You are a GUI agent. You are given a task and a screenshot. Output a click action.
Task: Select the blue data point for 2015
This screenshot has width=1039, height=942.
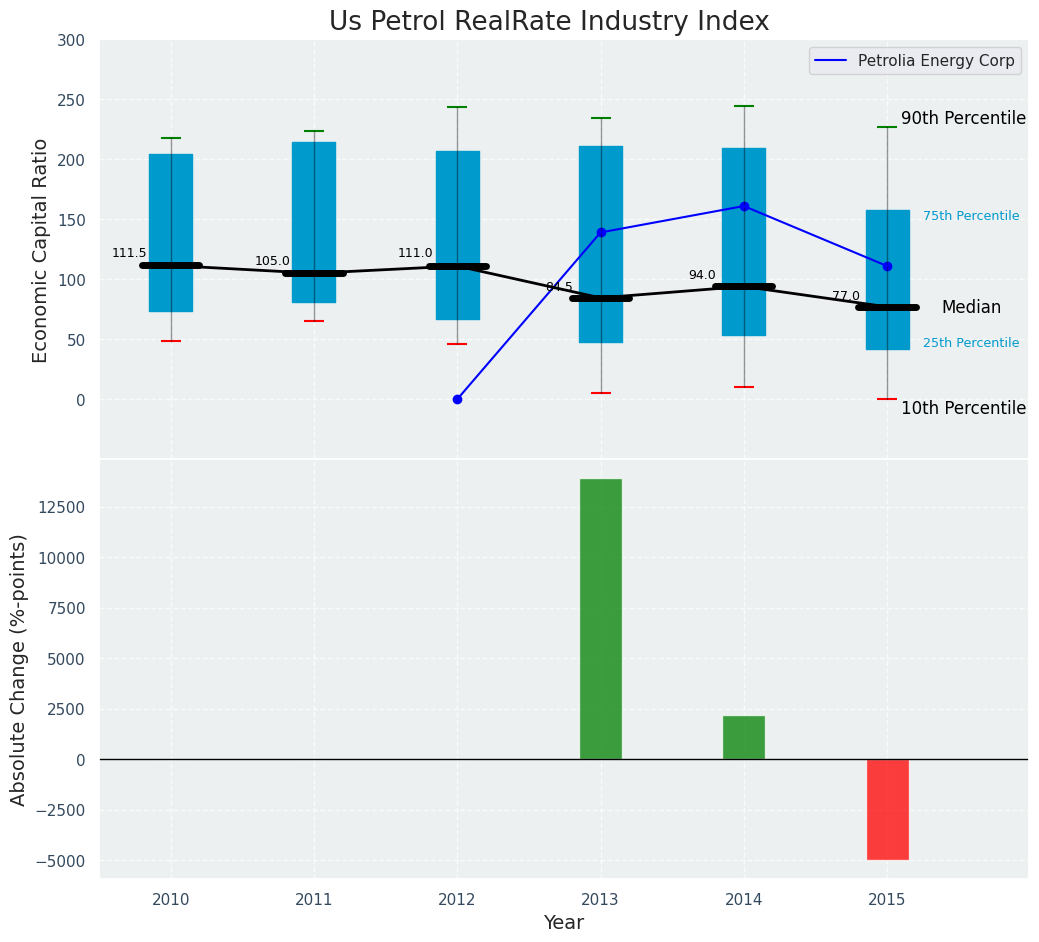tap(887, 266)
